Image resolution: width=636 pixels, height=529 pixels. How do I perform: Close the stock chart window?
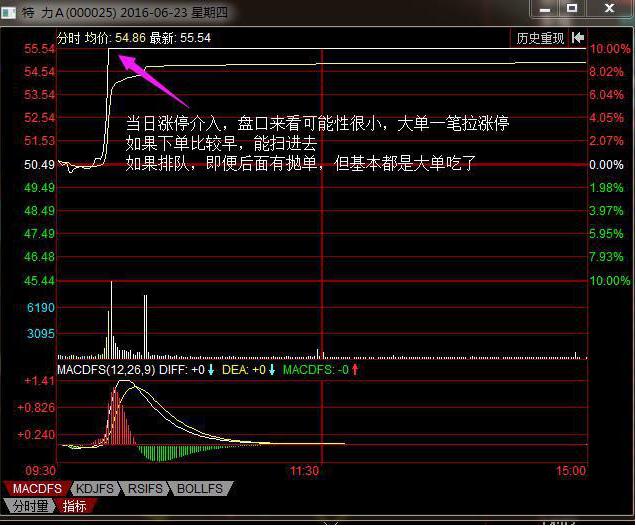(x=609, y=9)
